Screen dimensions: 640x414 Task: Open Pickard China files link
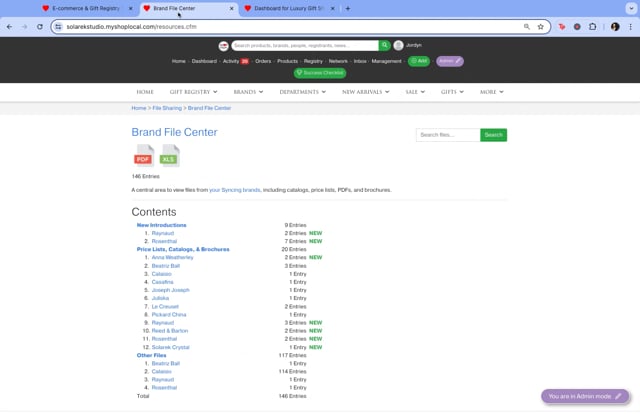click(x=169, y=314)
